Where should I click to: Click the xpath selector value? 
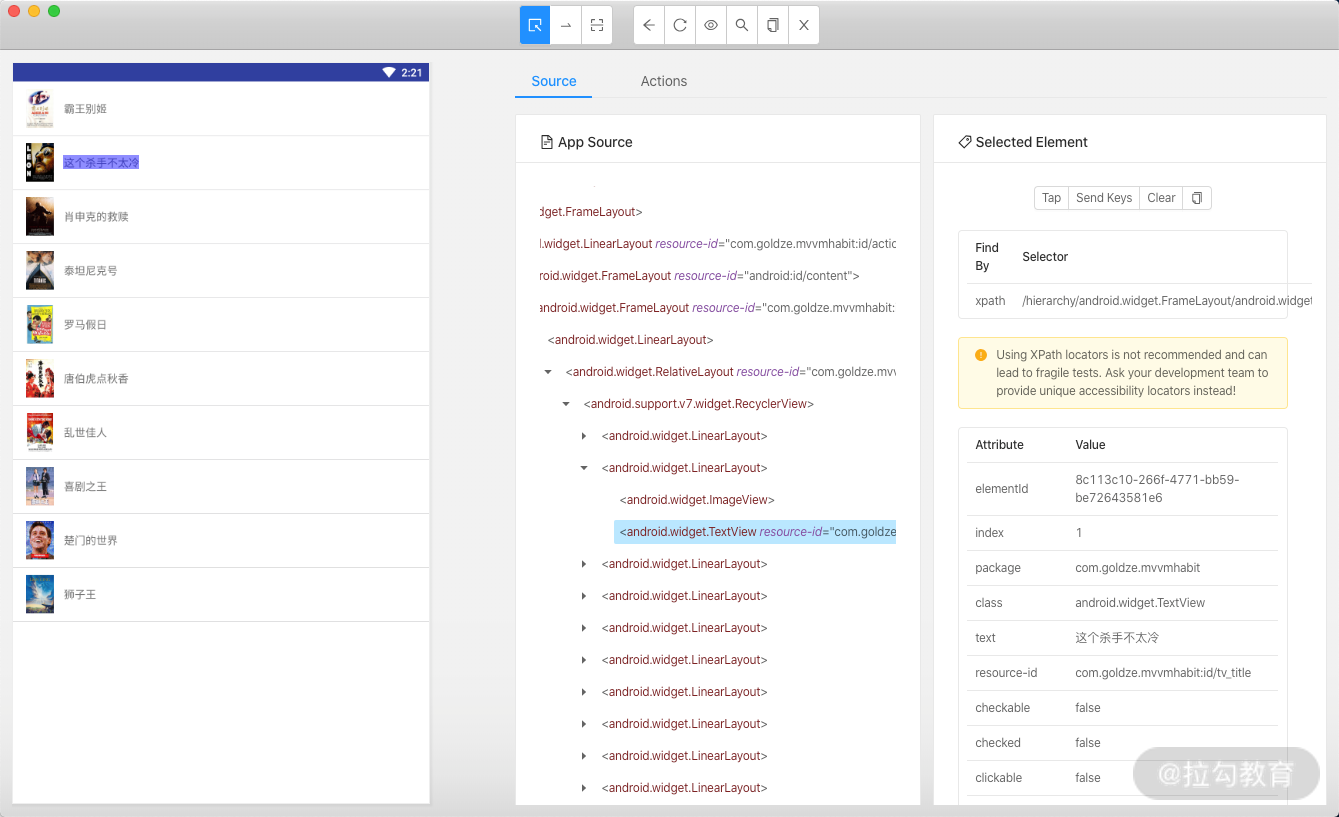1167,301
